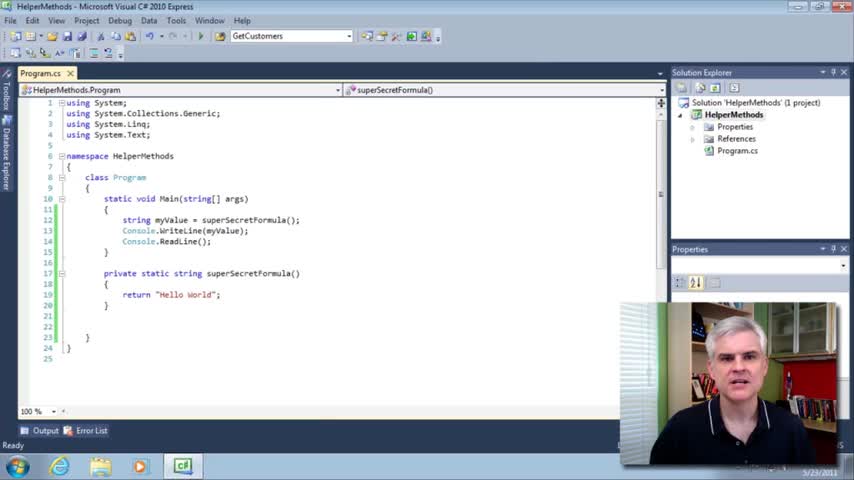Open the Tools menu

(176, 21)
